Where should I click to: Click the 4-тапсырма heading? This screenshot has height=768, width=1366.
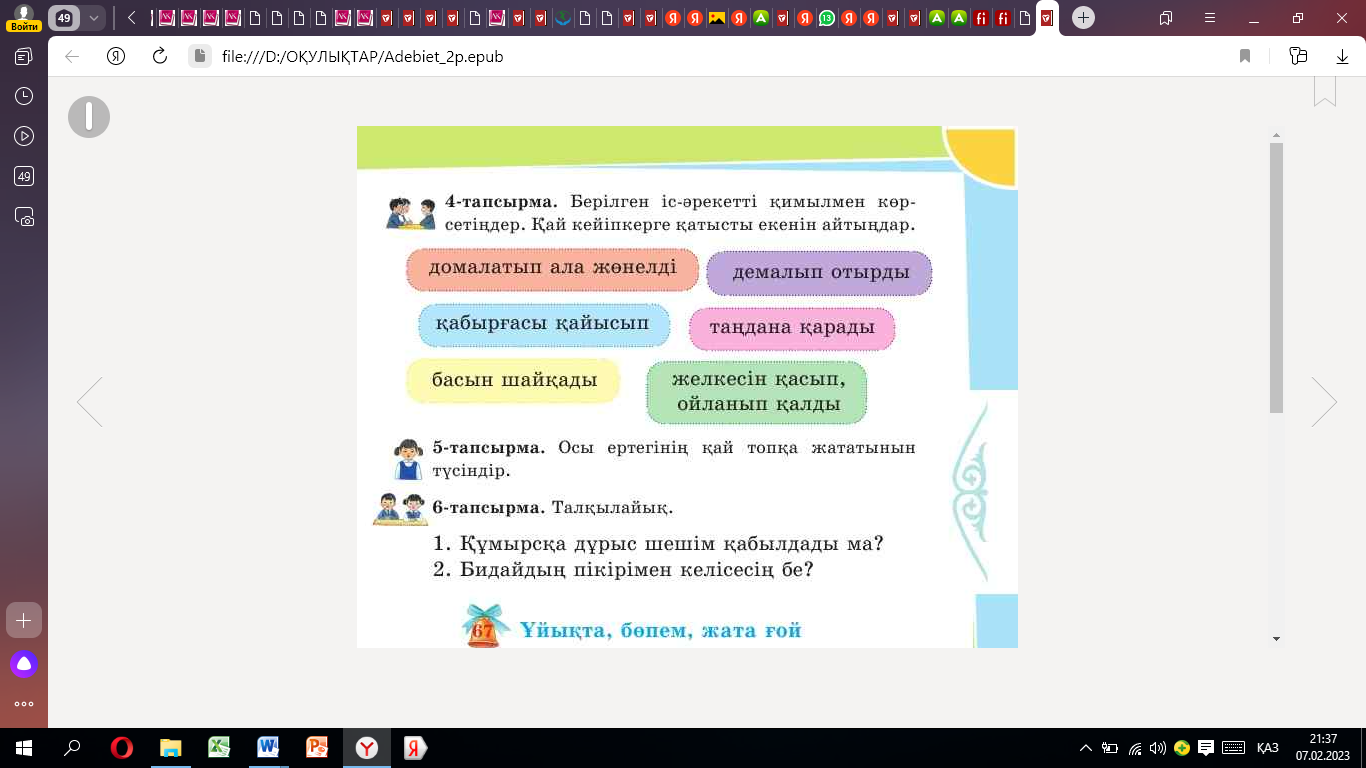(x=501, y=201)
